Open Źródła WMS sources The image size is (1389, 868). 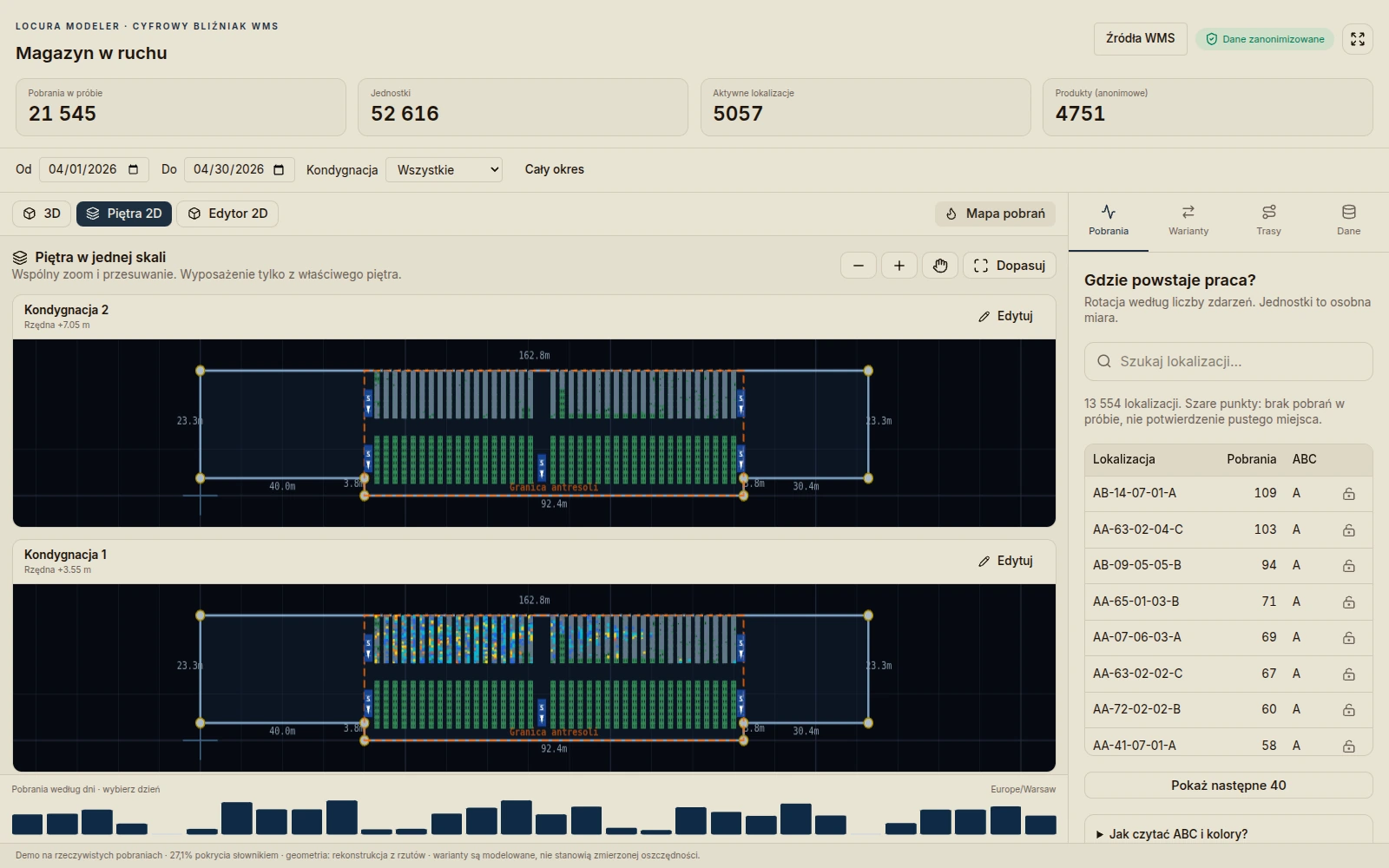[1140, 39]
